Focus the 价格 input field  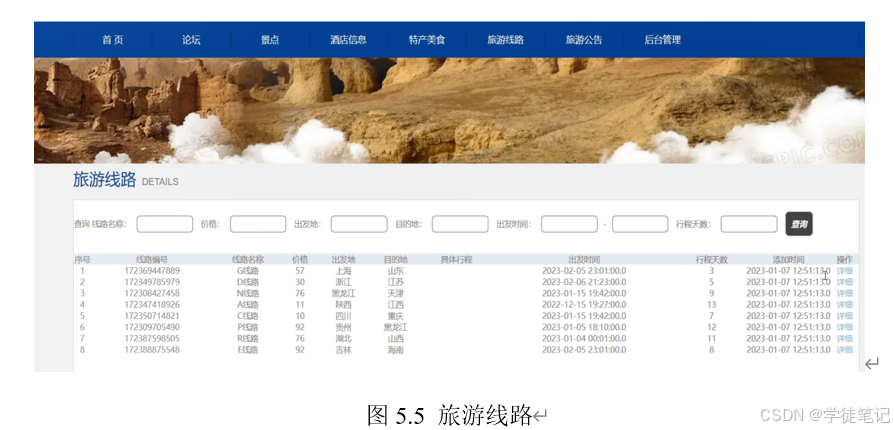click(x=258, y=224)
